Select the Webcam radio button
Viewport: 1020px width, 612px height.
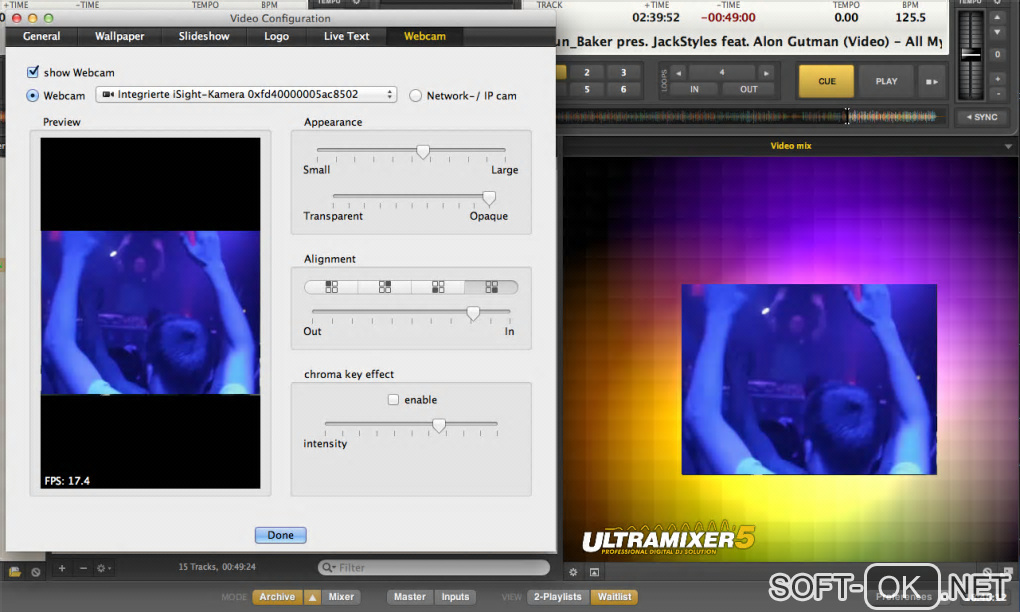click(33, 96)
